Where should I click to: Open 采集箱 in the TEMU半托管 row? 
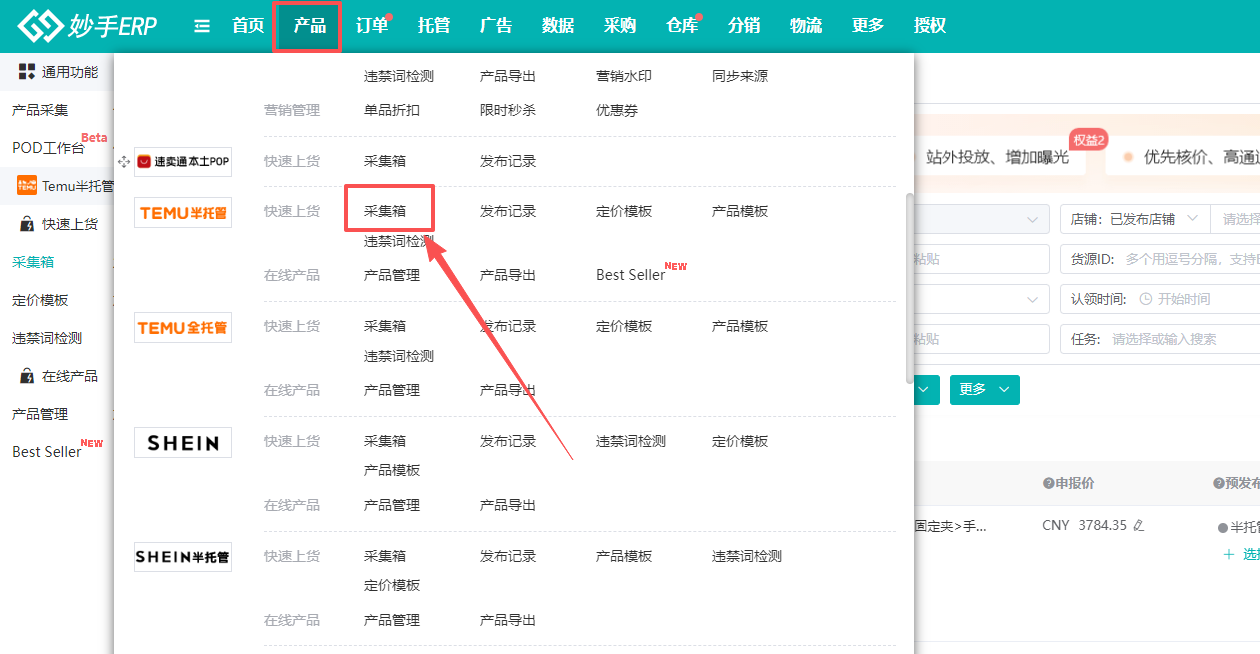click(385, 211)
